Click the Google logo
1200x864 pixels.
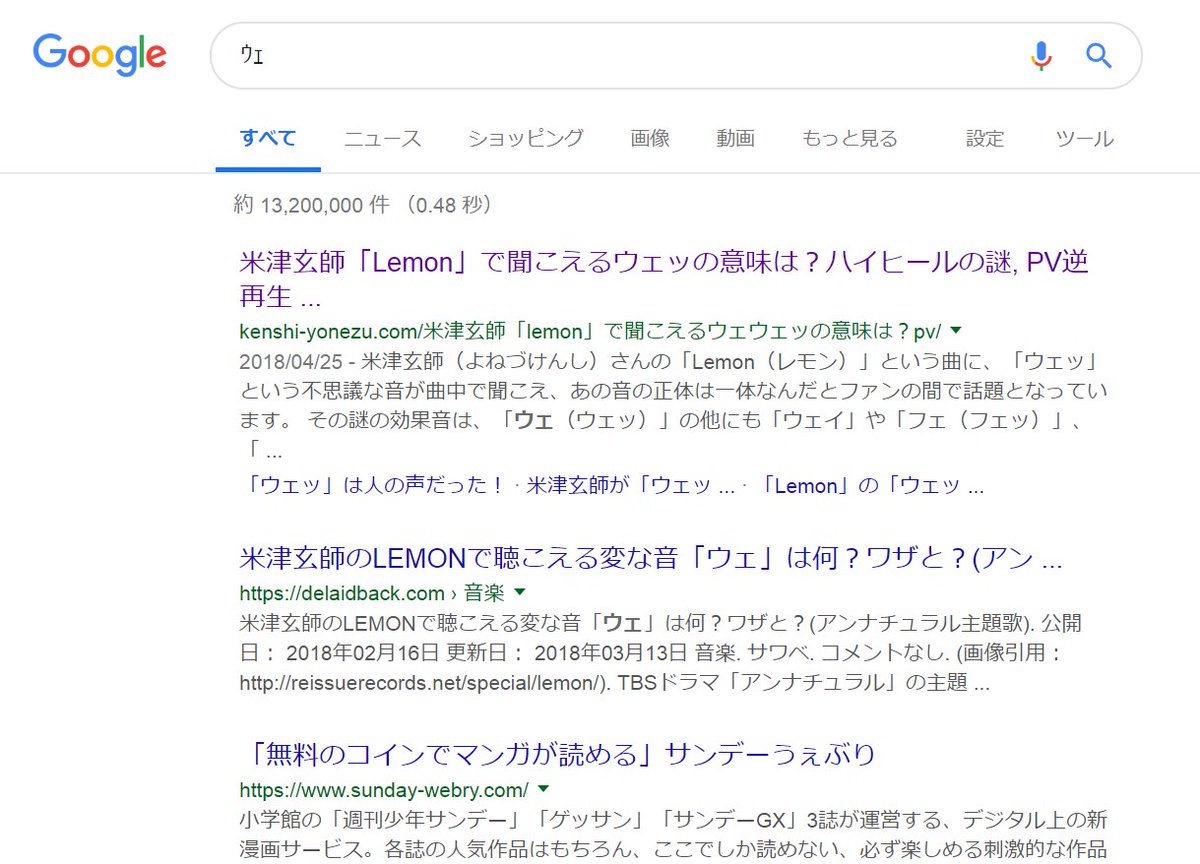pos(99,54)
